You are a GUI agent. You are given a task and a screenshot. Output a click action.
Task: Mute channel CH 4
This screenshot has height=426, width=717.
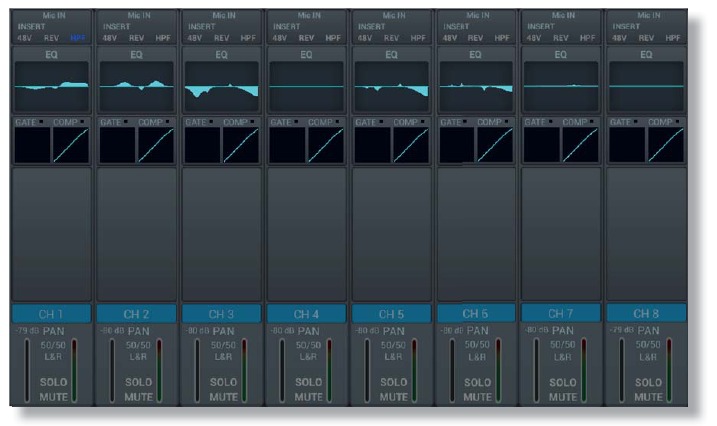[x=309, y=397]
